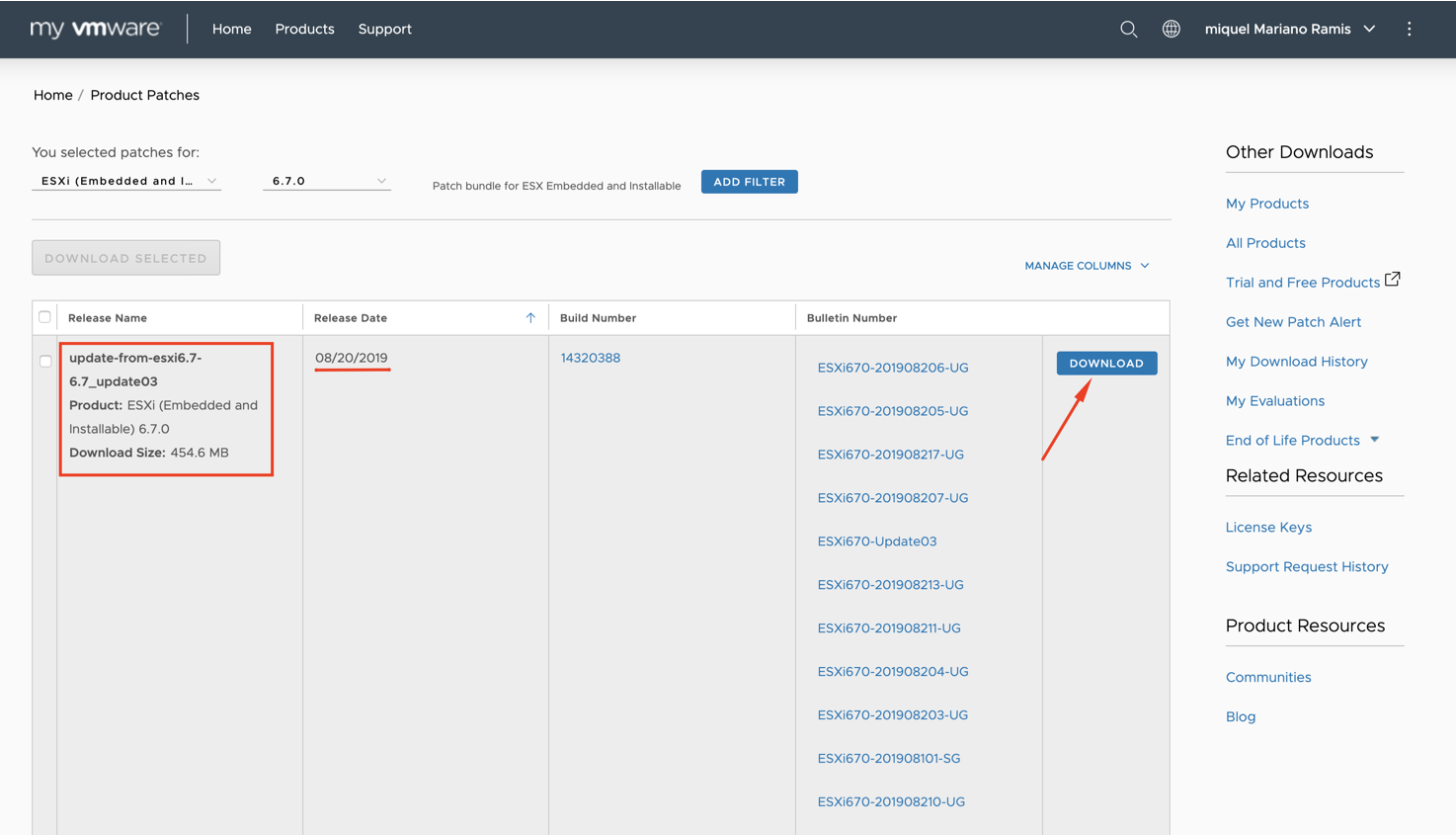1456x835 pixels.
Task: Open bulletin ESXi670-201908211-UG
Action: point(889,628)
